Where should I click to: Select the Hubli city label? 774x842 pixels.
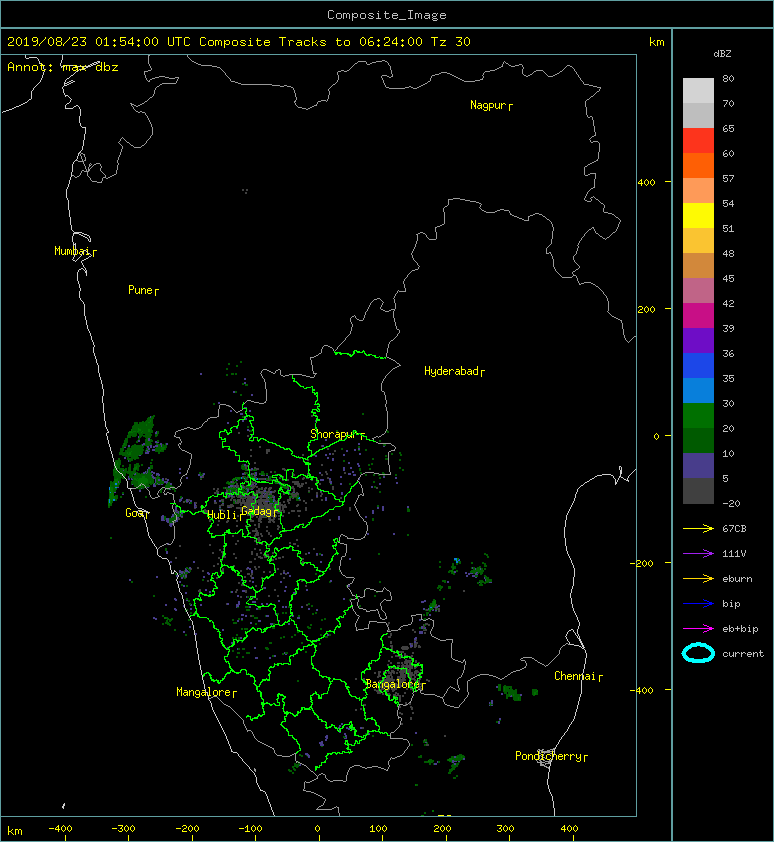point(225,515)
